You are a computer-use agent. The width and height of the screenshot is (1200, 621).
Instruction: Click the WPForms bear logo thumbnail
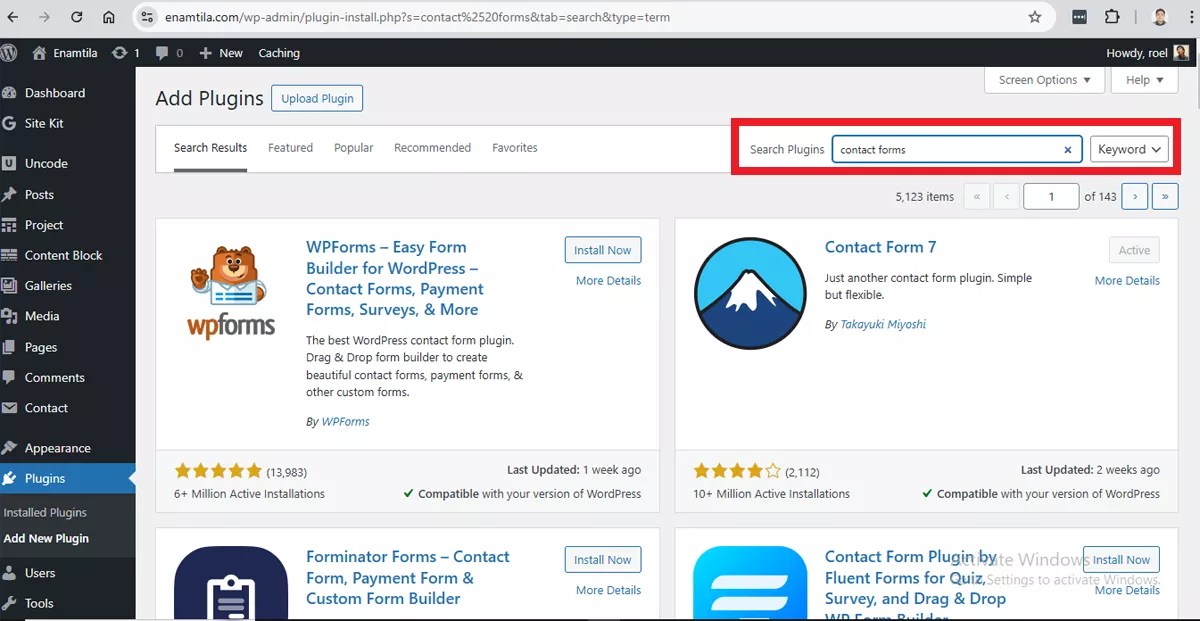click(231, 291)
